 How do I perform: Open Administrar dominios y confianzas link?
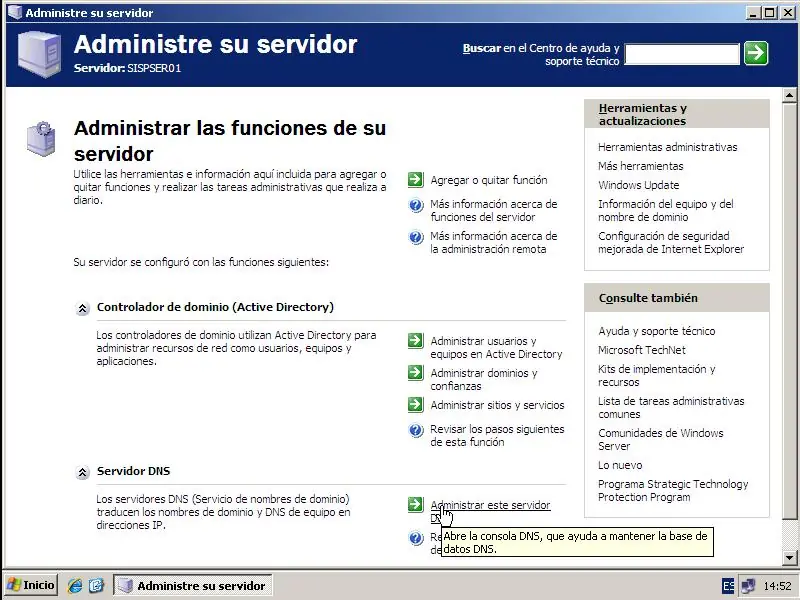[484, 380]
